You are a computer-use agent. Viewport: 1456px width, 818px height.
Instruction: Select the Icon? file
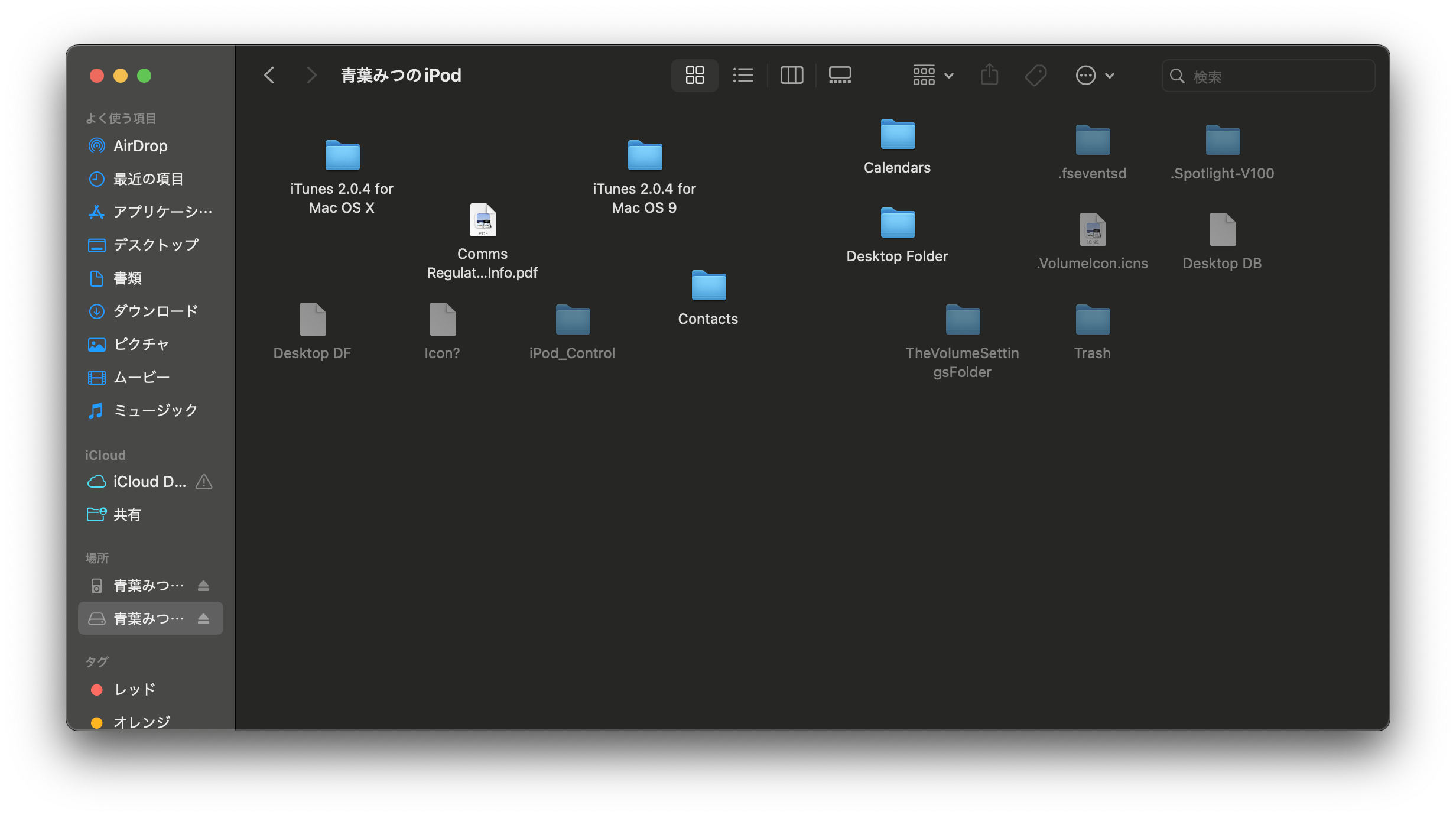coord(443,332)
